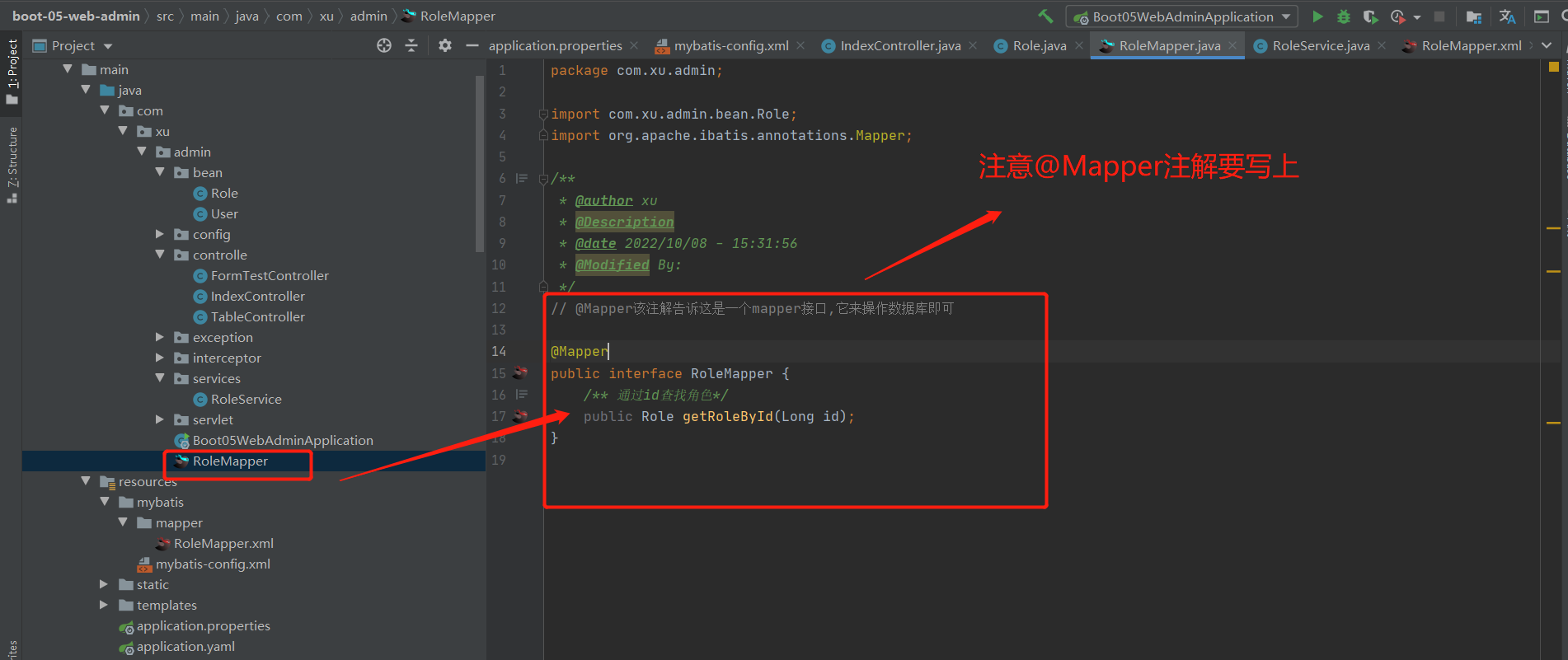Close the IndexController.java tab
1568x660 pixels.
[973, 45]
